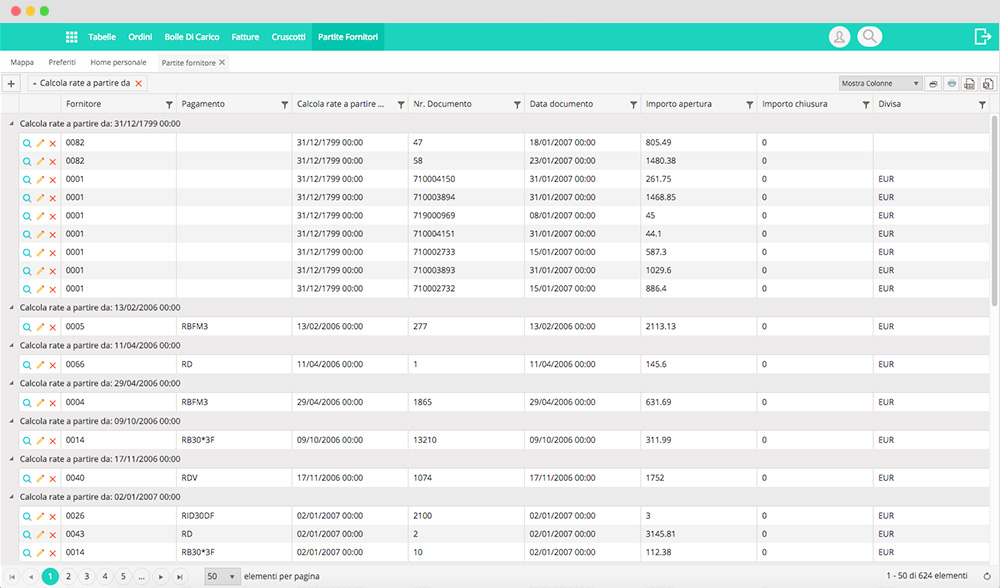1000x588 pixels.
Task: Go to the next page
Action: pyautogui.click(x=161, y=577)
